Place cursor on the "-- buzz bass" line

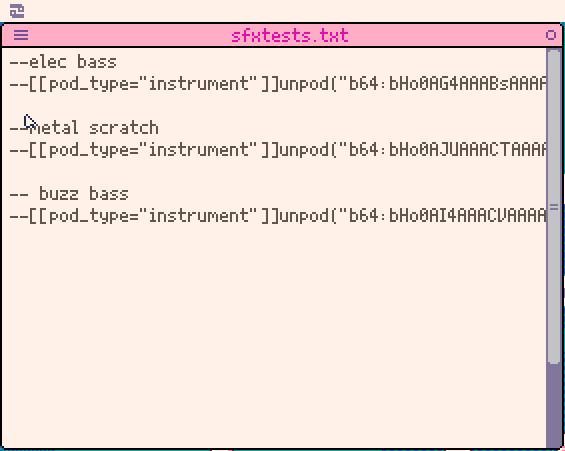tap(69, 194)
